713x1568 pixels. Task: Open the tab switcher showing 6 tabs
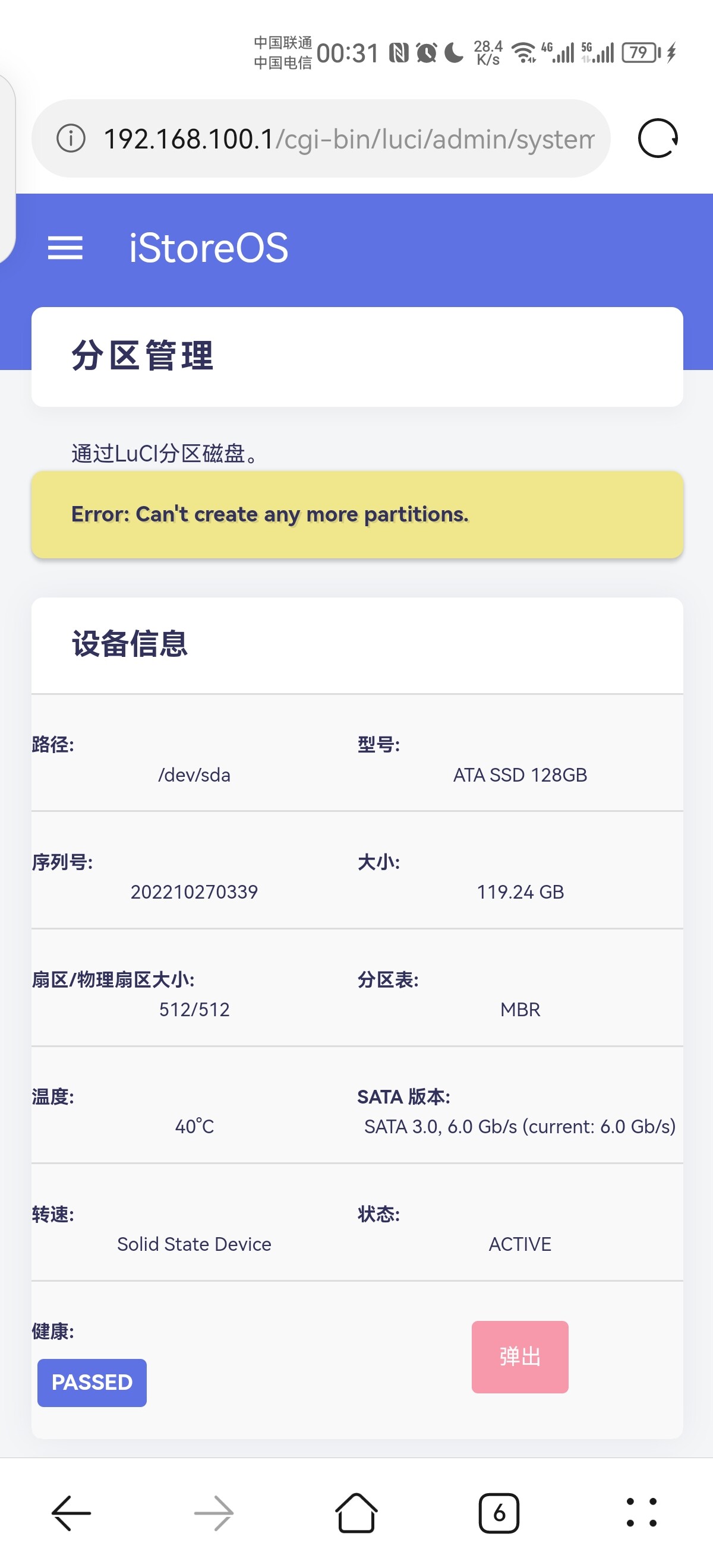point(499,1513)
